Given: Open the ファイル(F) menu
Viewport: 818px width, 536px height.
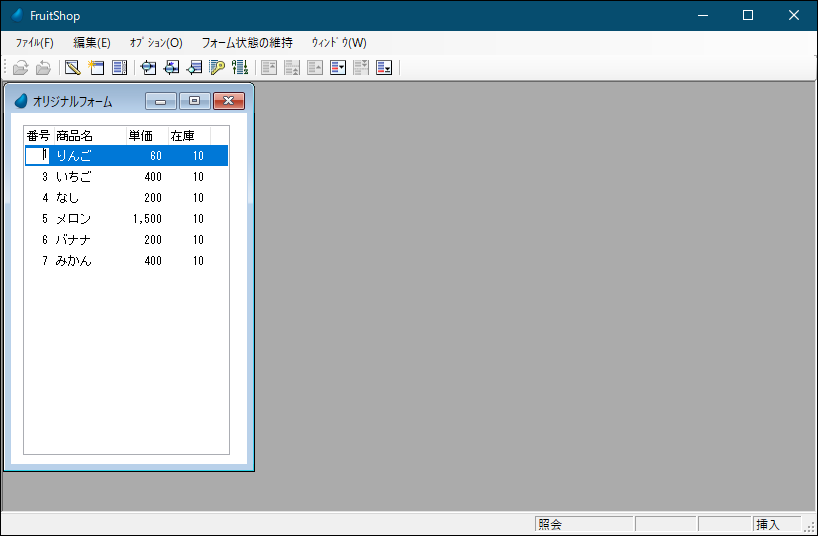Looking at the screenshot, I should pyautogui.click(x=34, y=43).
